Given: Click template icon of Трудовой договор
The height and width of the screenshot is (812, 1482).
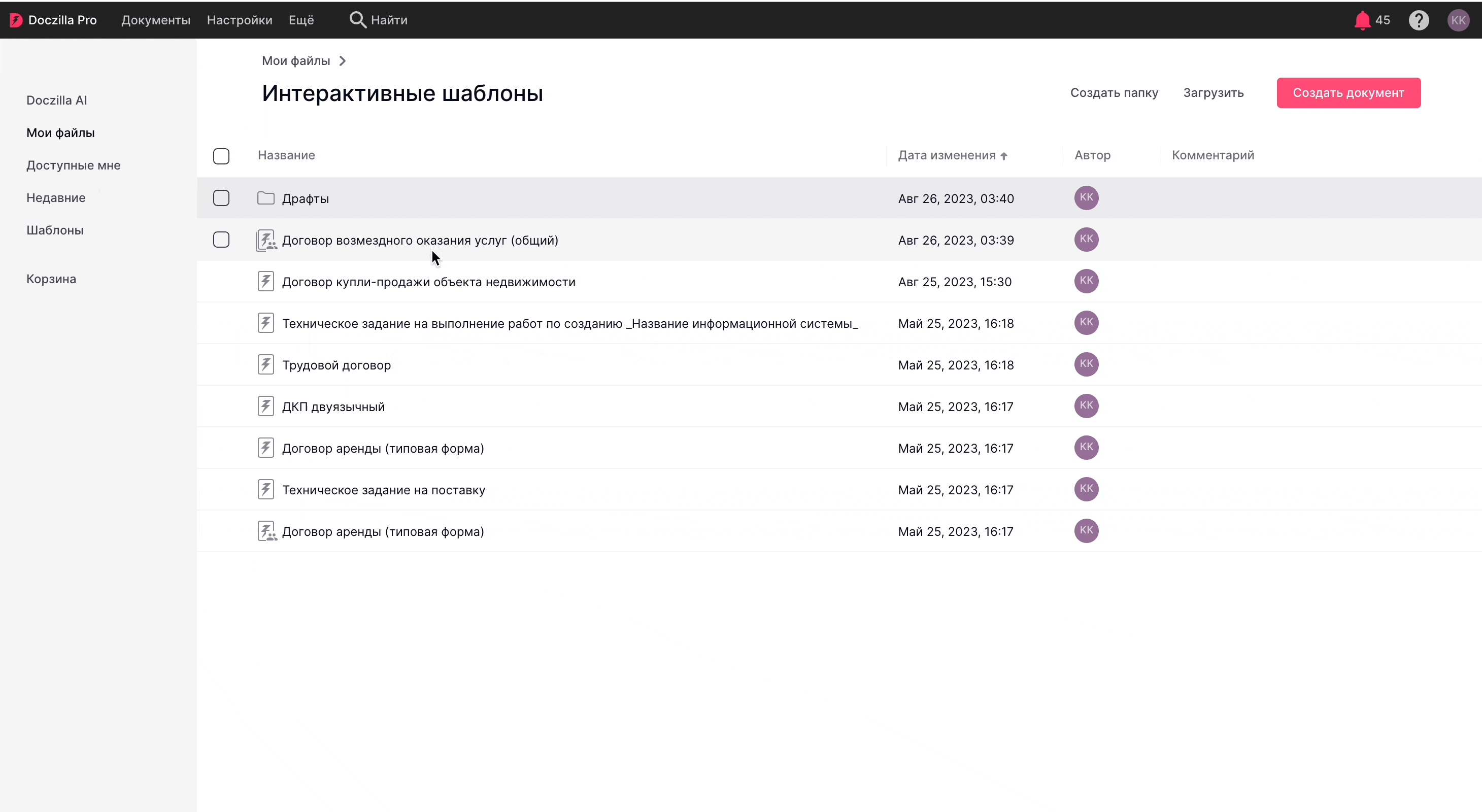Looking at the screenshot, I should pos(265,364).
